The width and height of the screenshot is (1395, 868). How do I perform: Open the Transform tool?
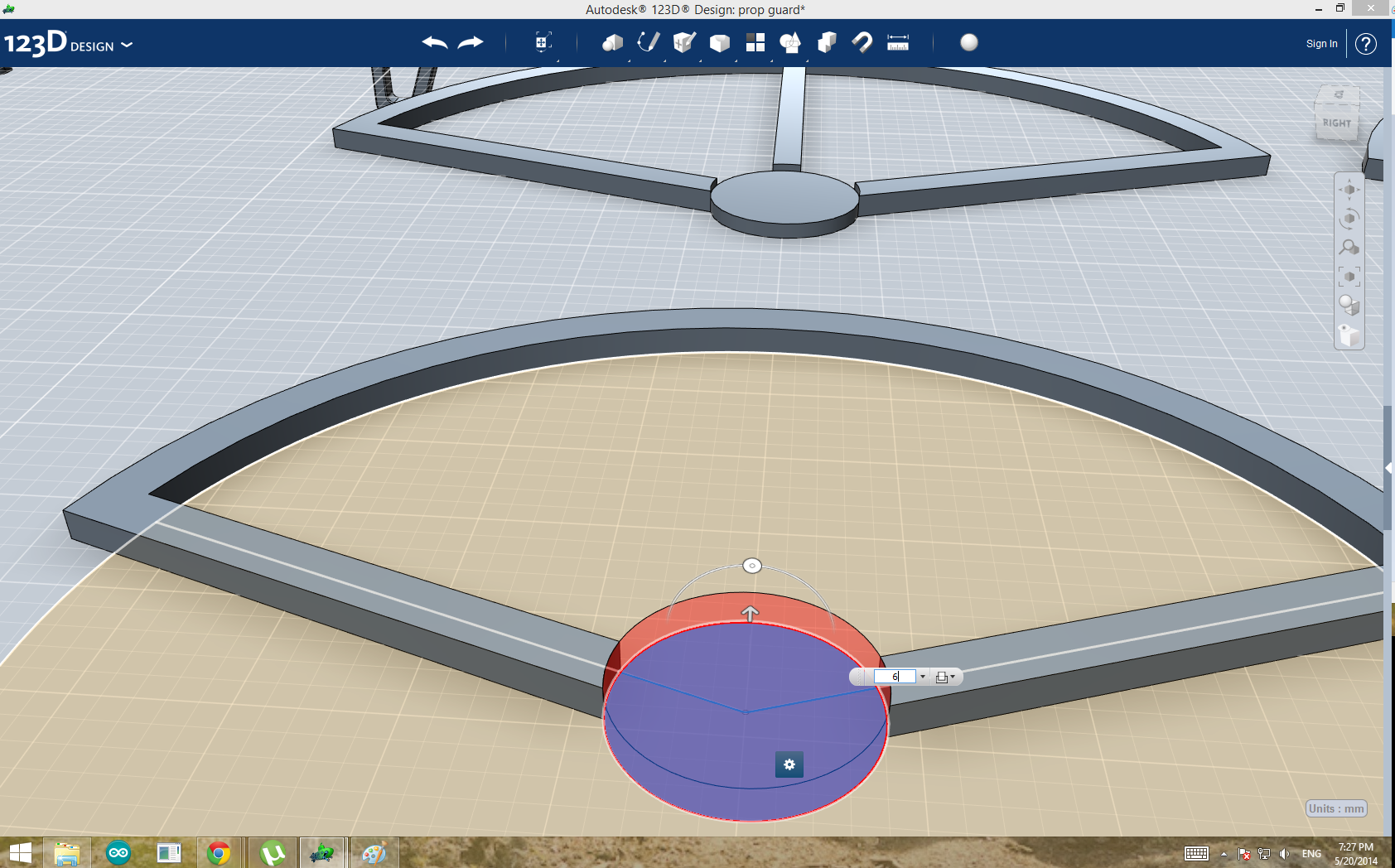click(543, 42)
